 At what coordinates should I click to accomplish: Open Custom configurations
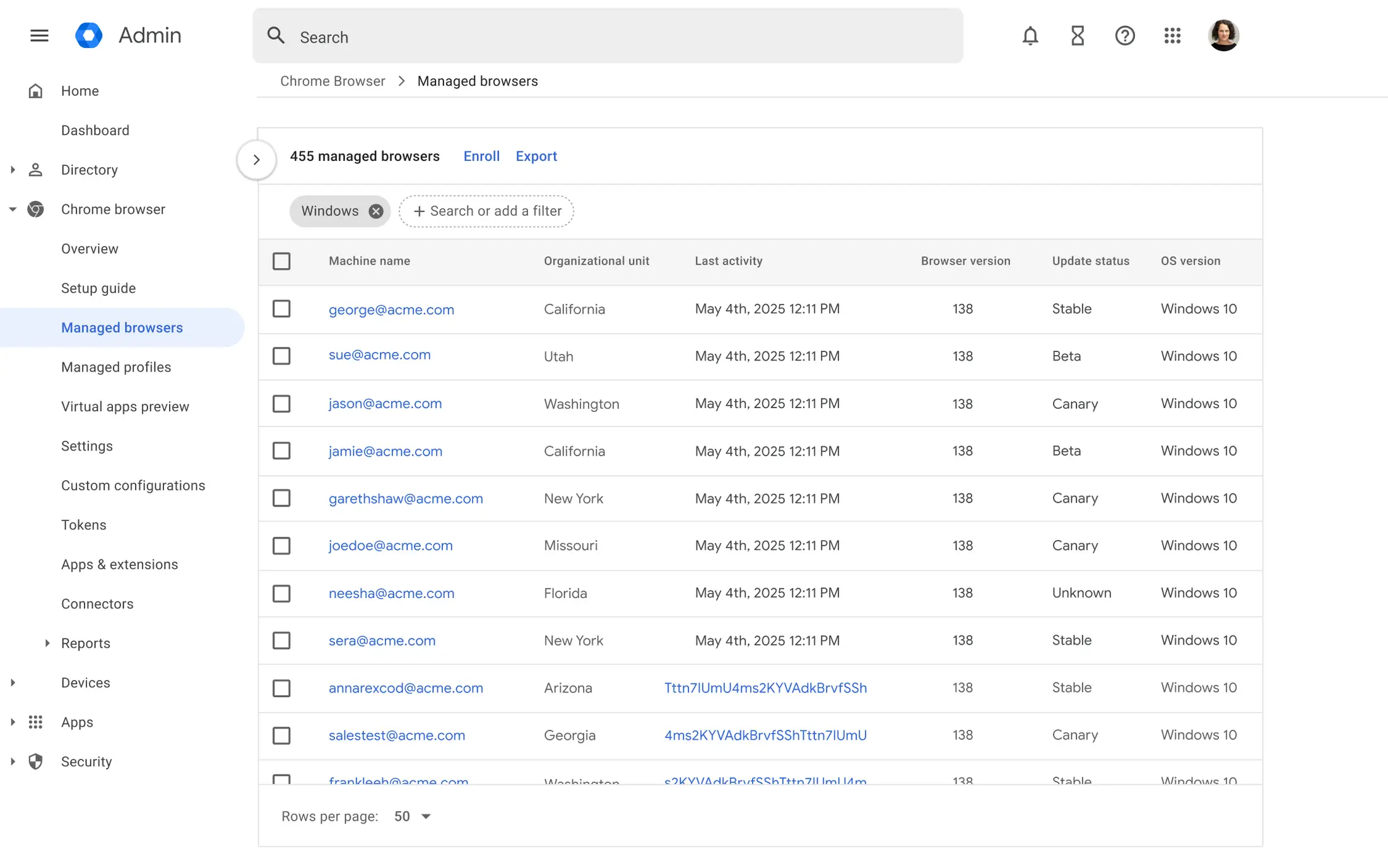pos(133,486)
